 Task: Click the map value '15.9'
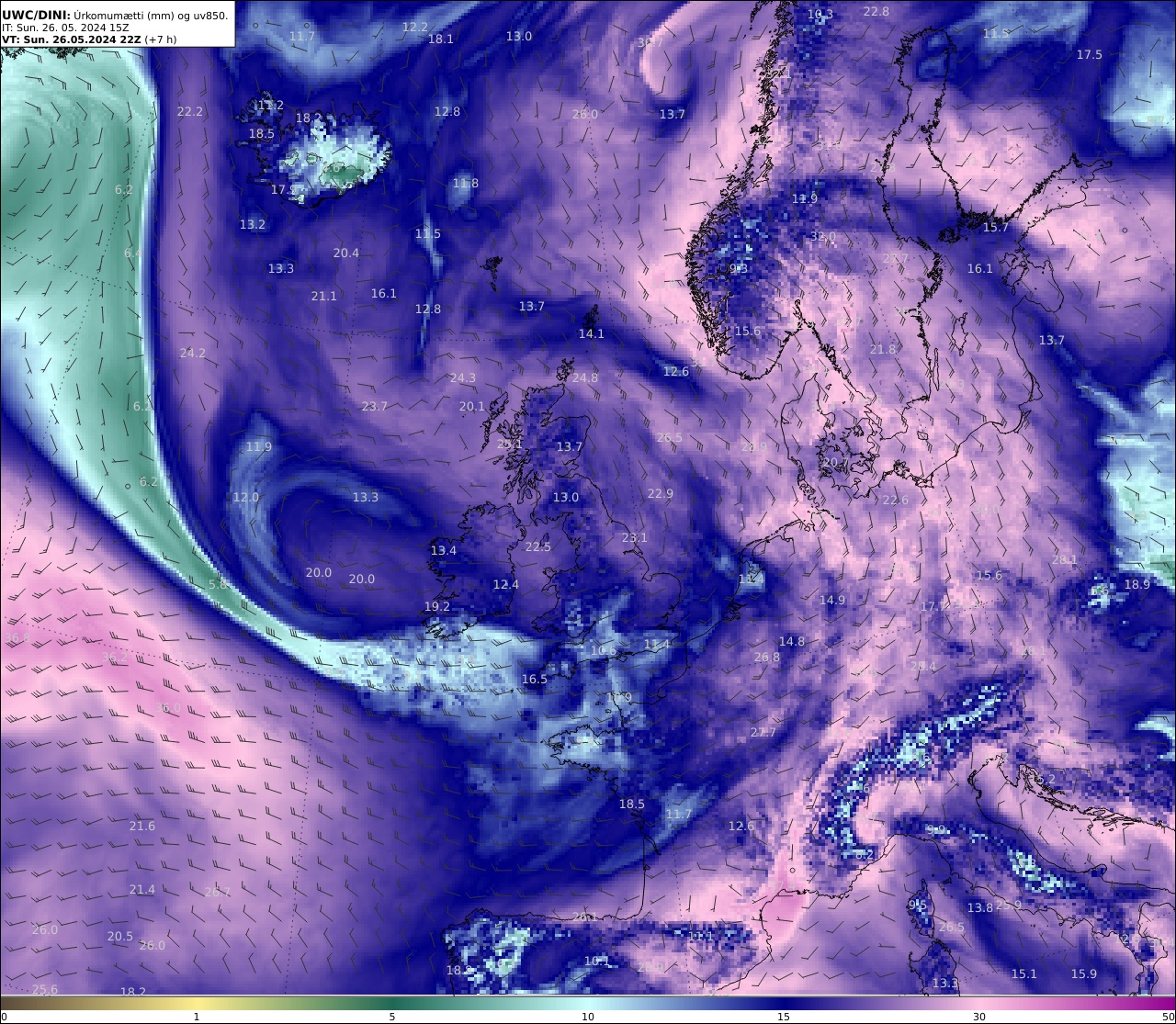tap(1084, 974)
